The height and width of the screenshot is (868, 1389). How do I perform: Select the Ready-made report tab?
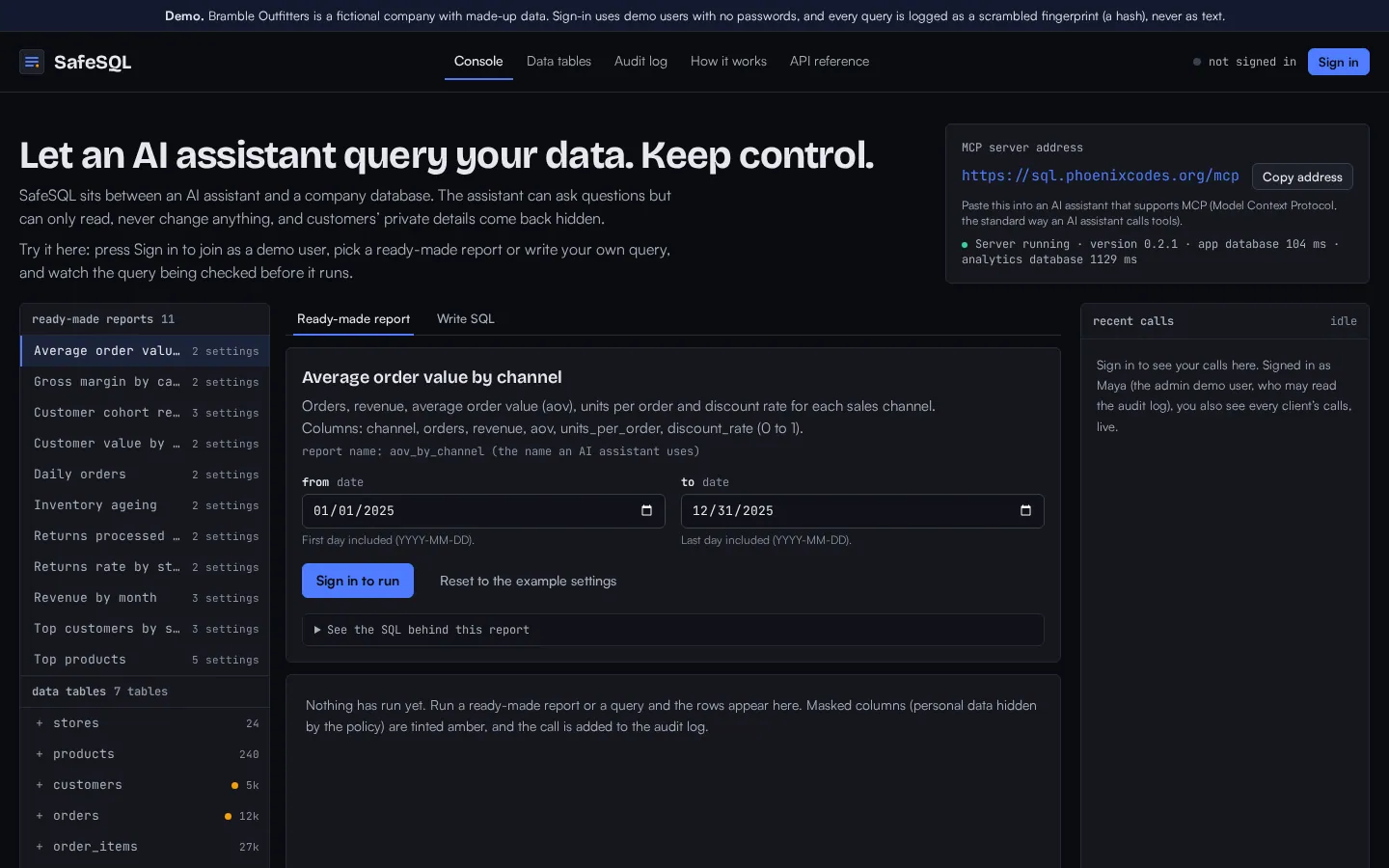(353, 319)
